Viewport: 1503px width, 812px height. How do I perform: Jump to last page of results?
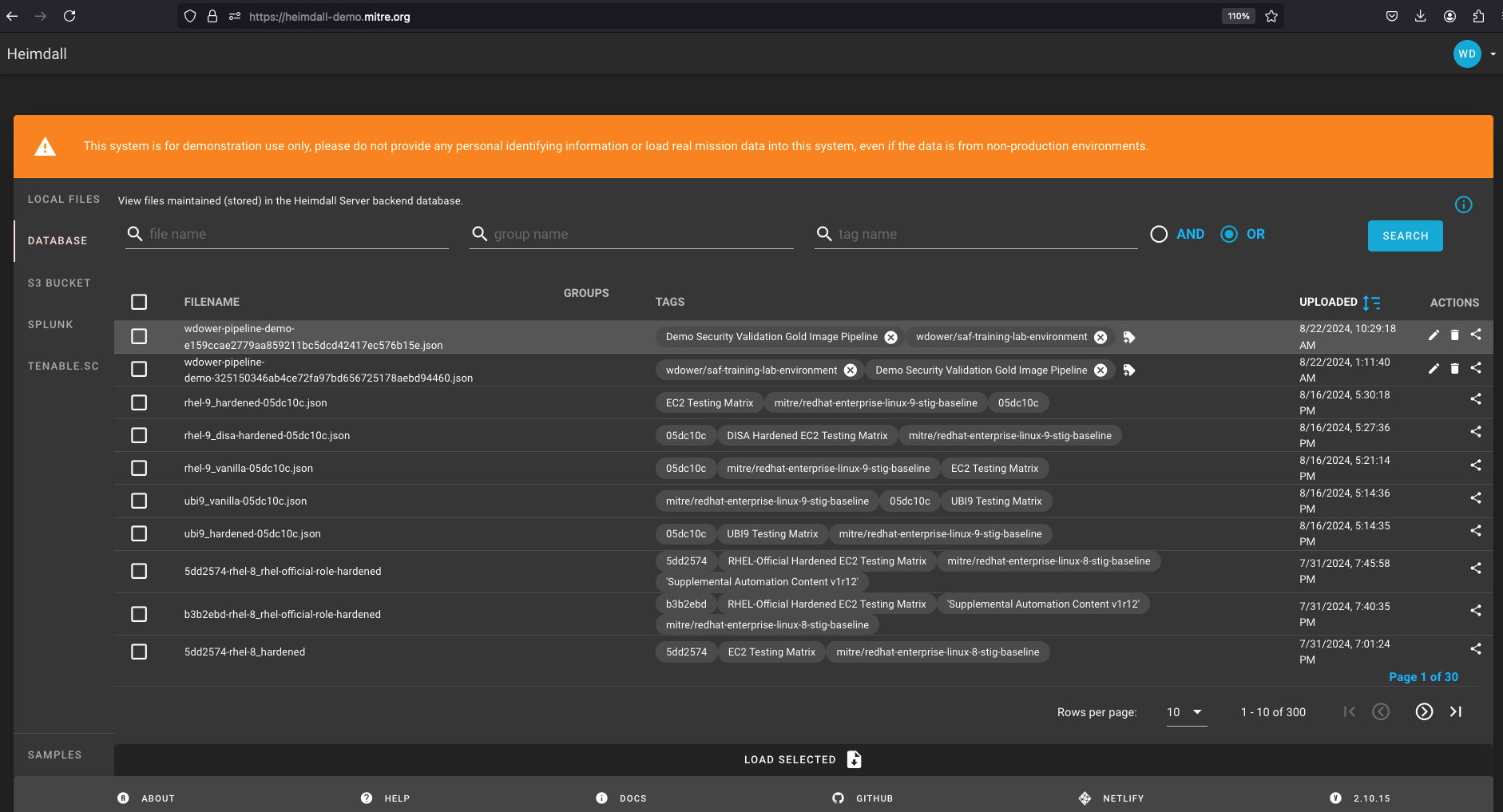click(1456, 711)
